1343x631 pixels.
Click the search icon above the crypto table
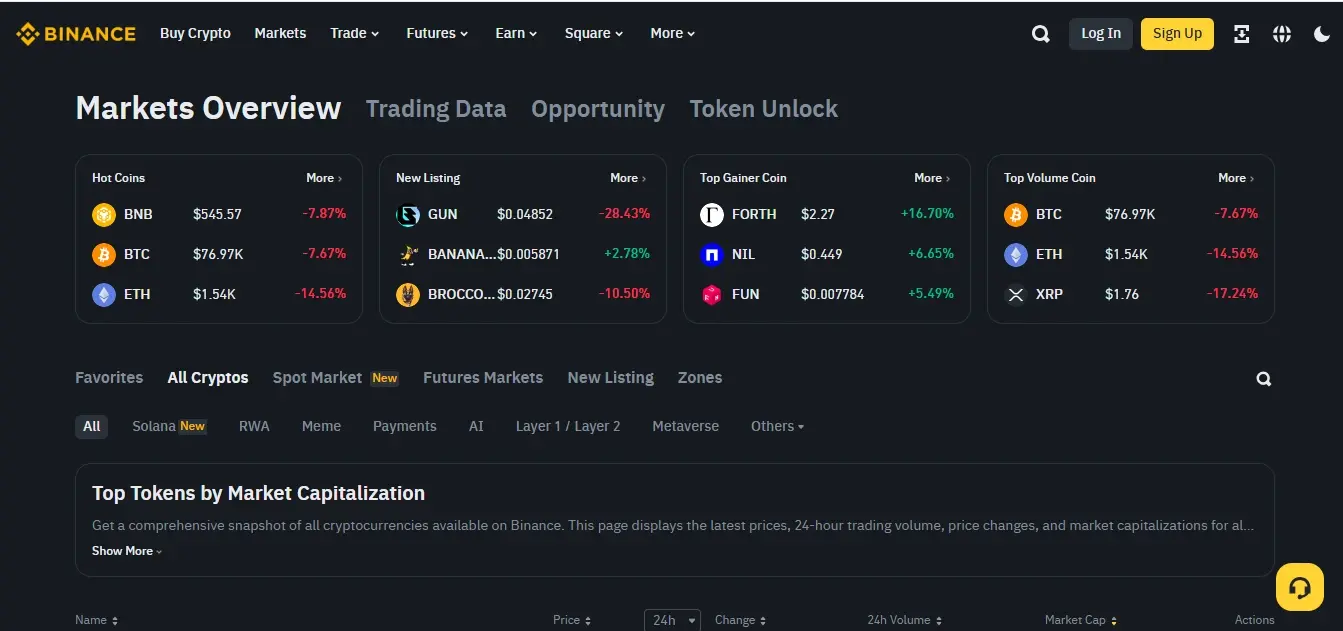(x=1263, y=379)
